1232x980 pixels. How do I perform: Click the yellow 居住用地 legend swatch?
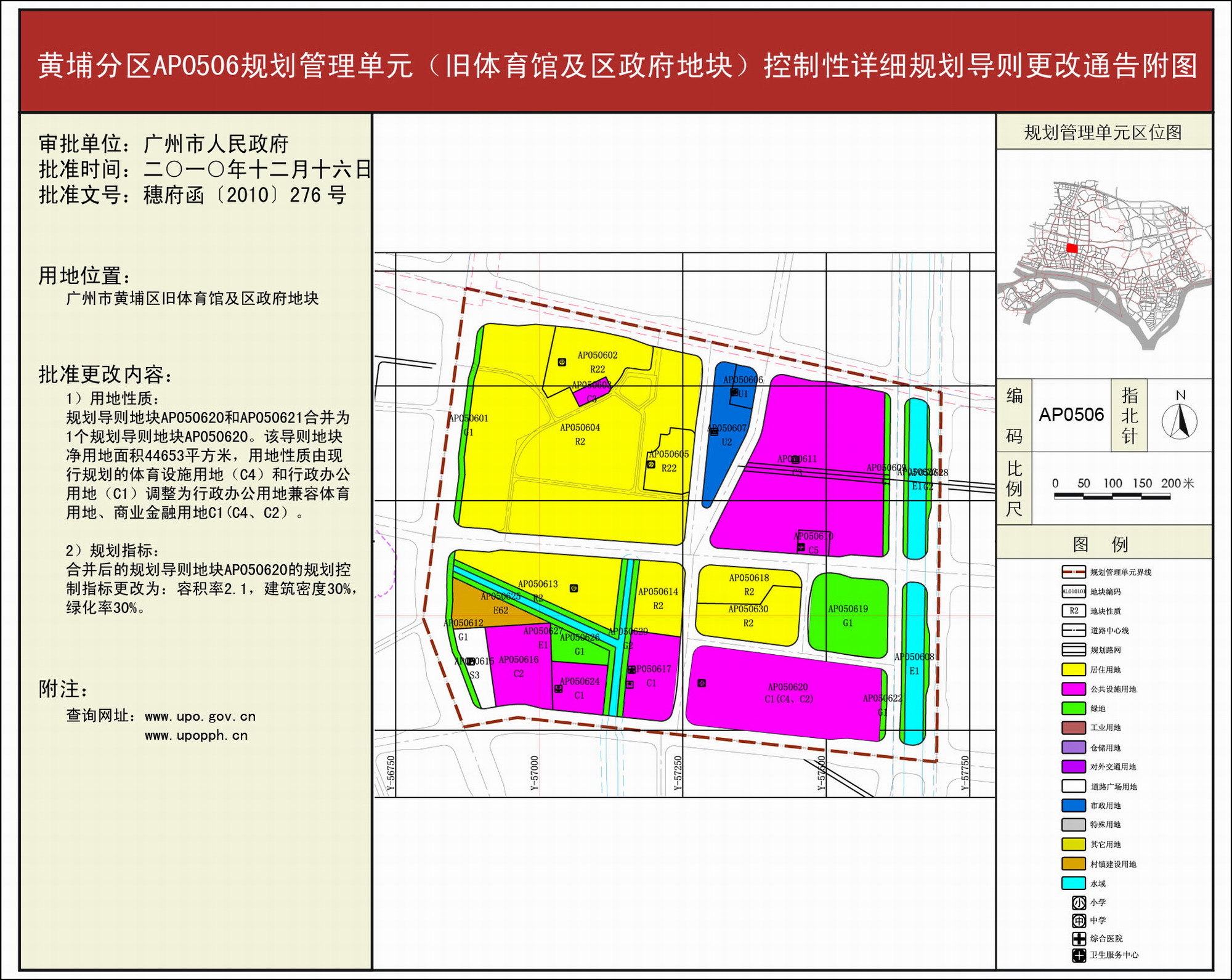1073,670
